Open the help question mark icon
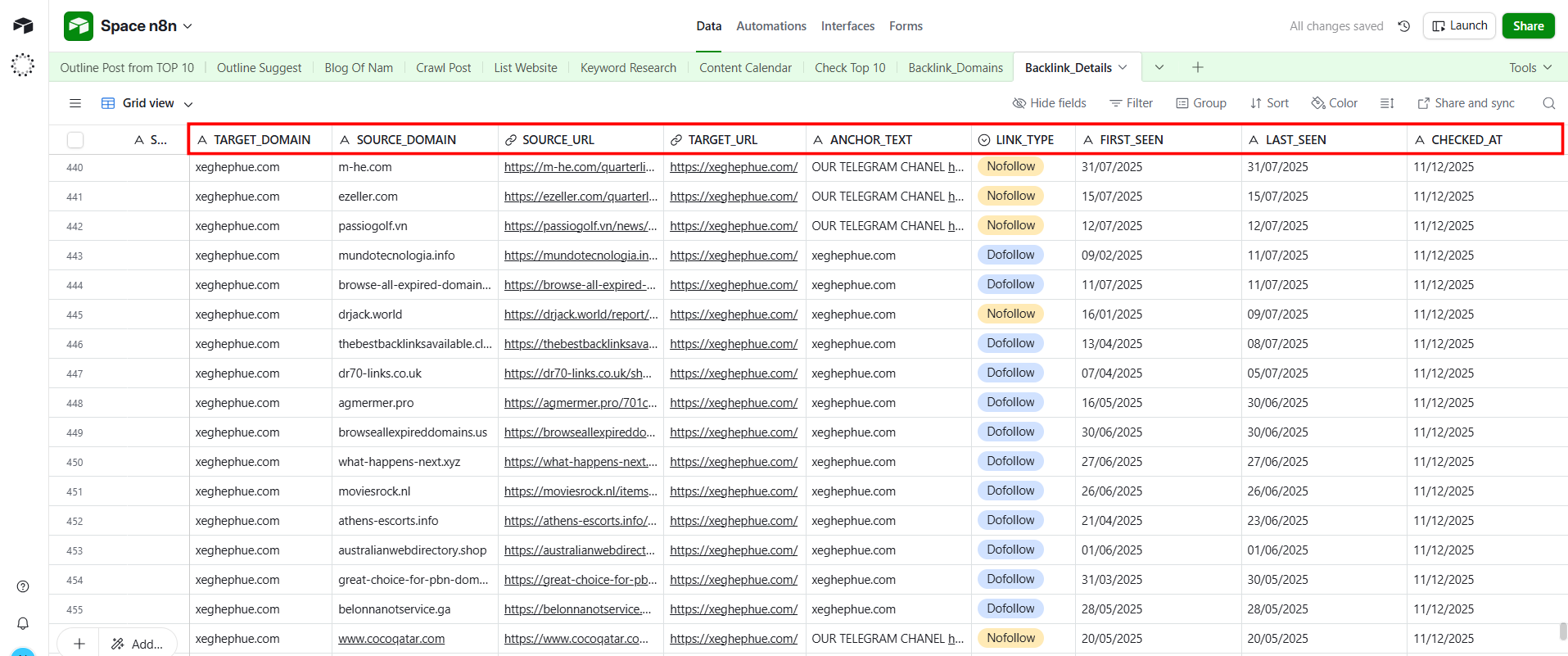 coord(23,586)
